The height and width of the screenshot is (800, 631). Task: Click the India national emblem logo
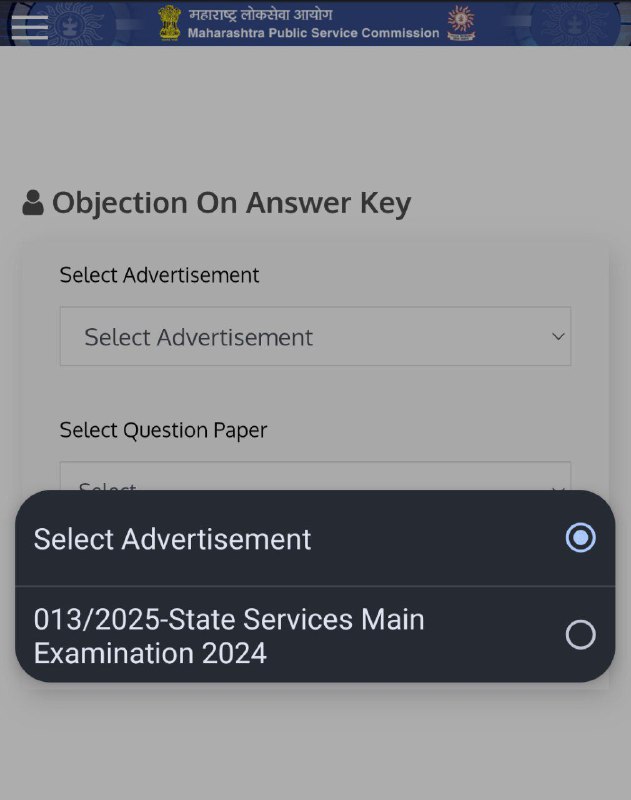(169, 23)
